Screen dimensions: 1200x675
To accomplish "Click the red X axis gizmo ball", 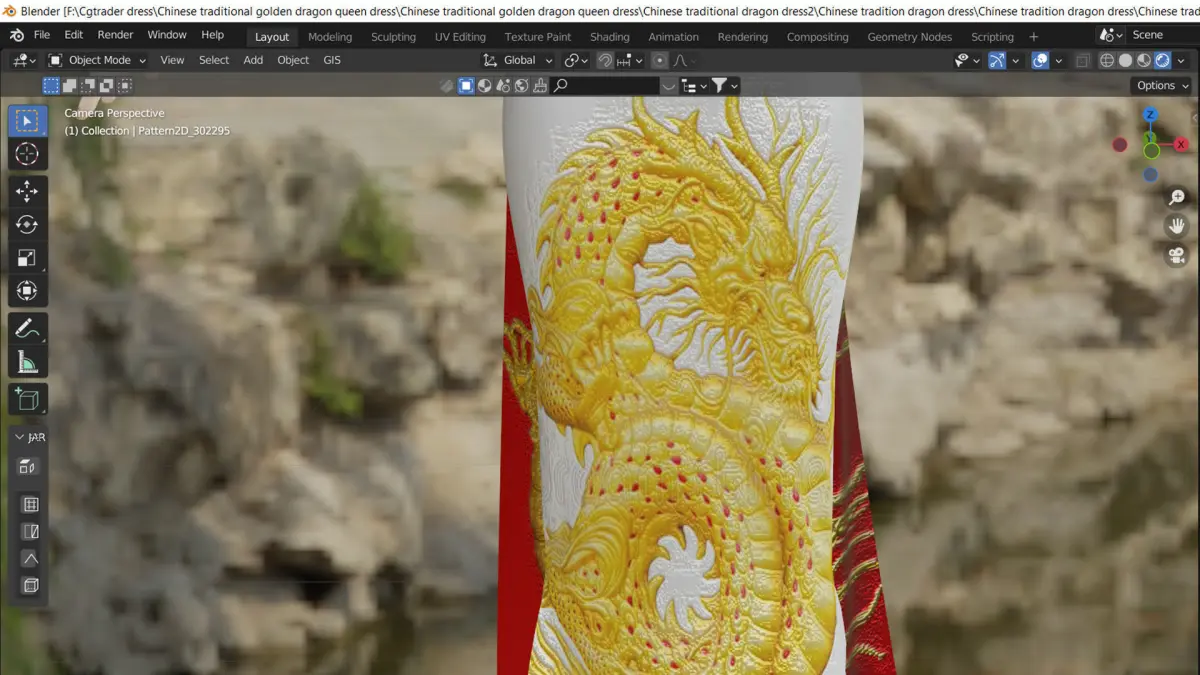I will pyautogui.click(x=1181, y=145).
